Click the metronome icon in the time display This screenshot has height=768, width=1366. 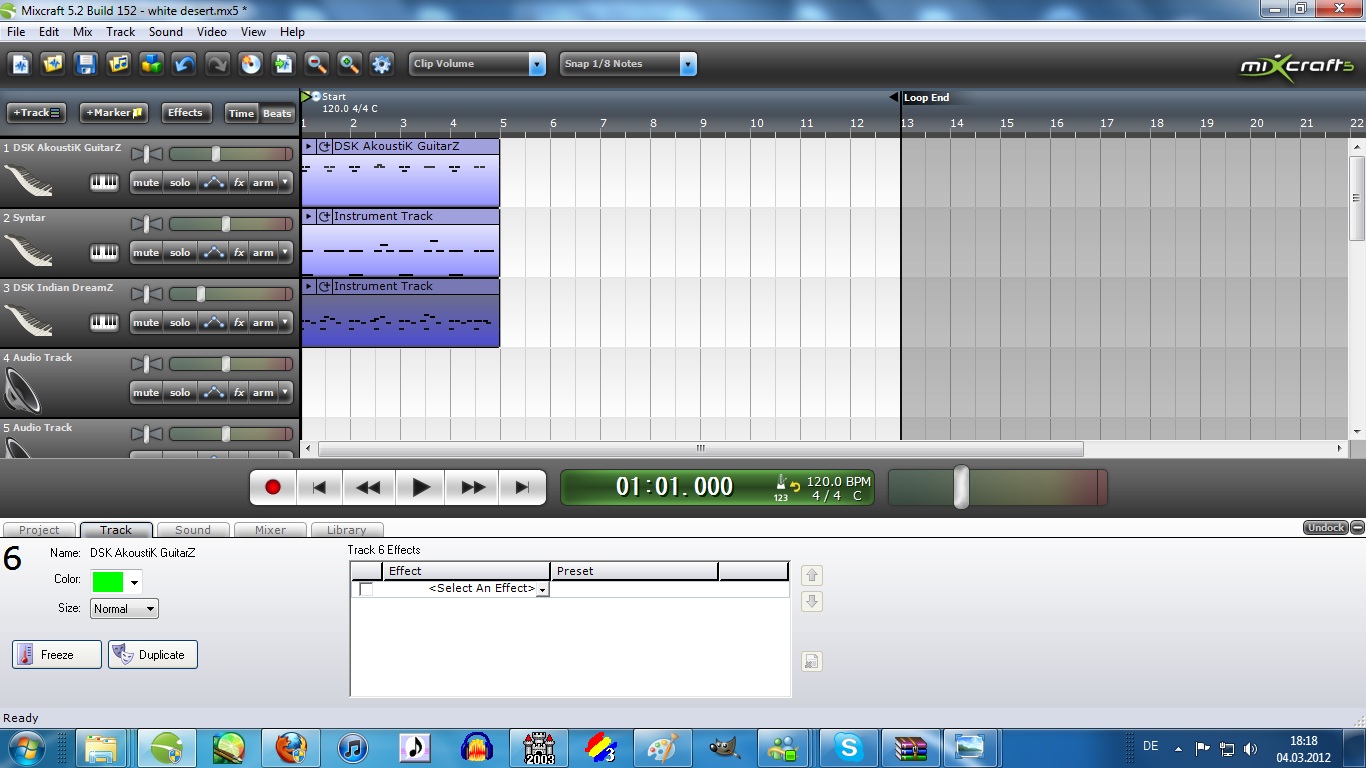coord(781,484)
